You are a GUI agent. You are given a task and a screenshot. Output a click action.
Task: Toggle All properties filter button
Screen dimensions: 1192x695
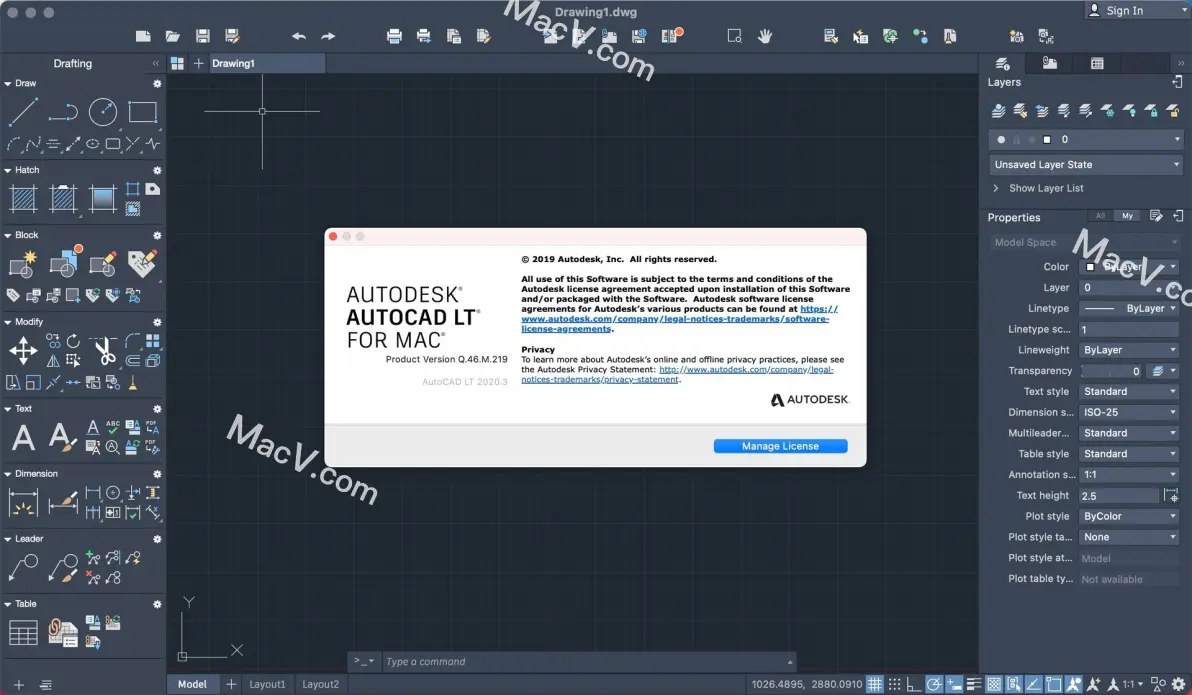(1100, 216)
